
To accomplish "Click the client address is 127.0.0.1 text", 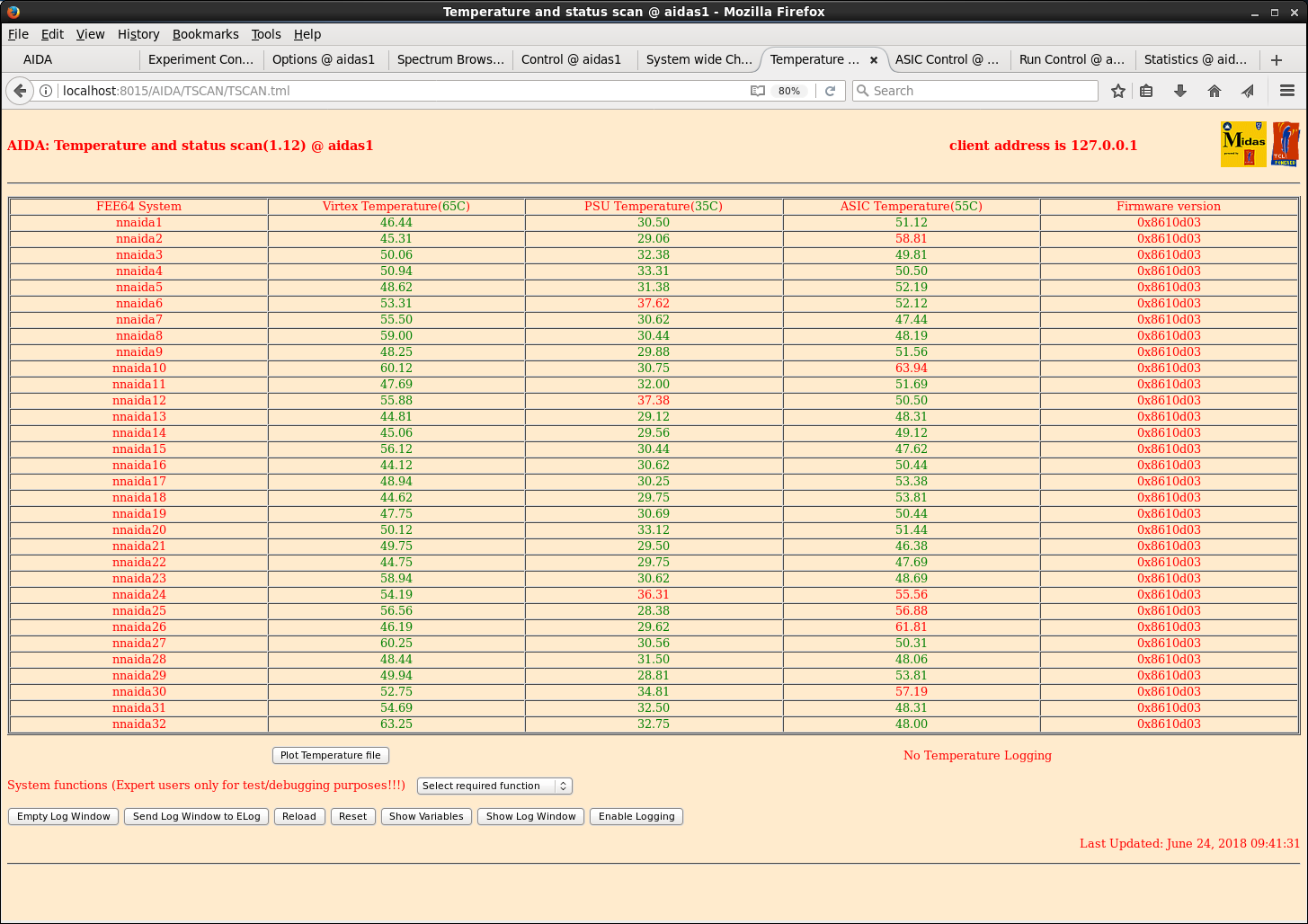I will (1043, 146).
